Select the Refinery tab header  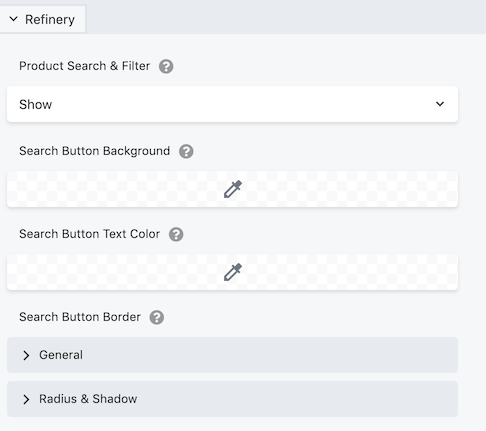(x=42, y=19)
